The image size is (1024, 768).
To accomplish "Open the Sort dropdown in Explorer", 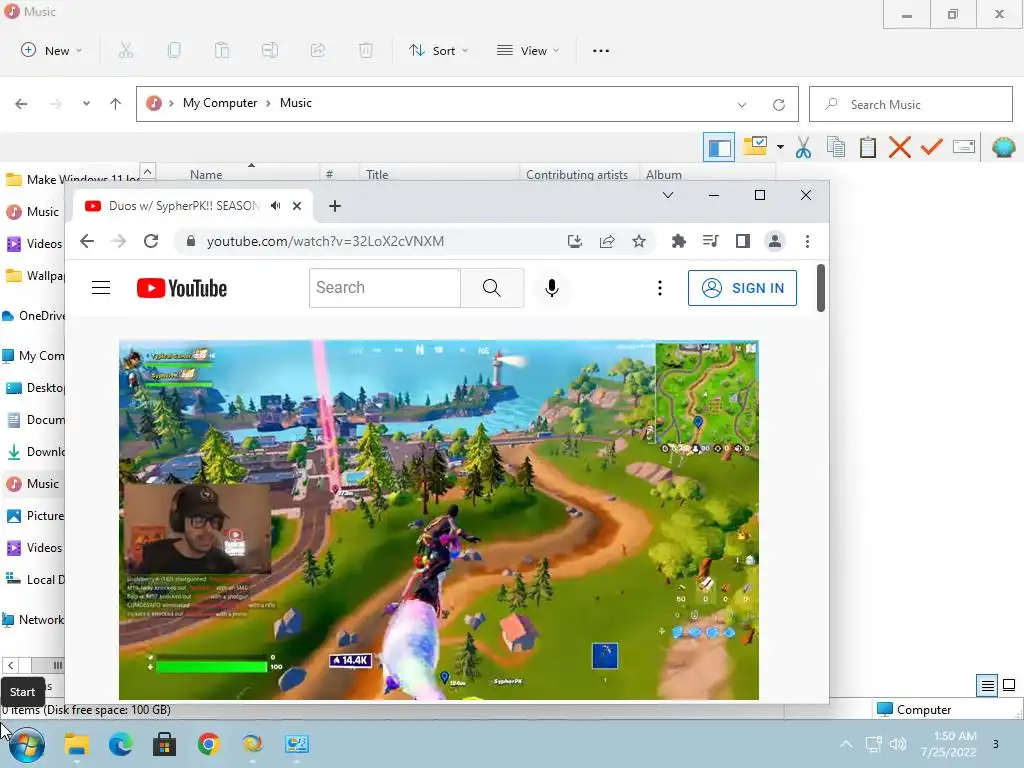I will point(439,50).
